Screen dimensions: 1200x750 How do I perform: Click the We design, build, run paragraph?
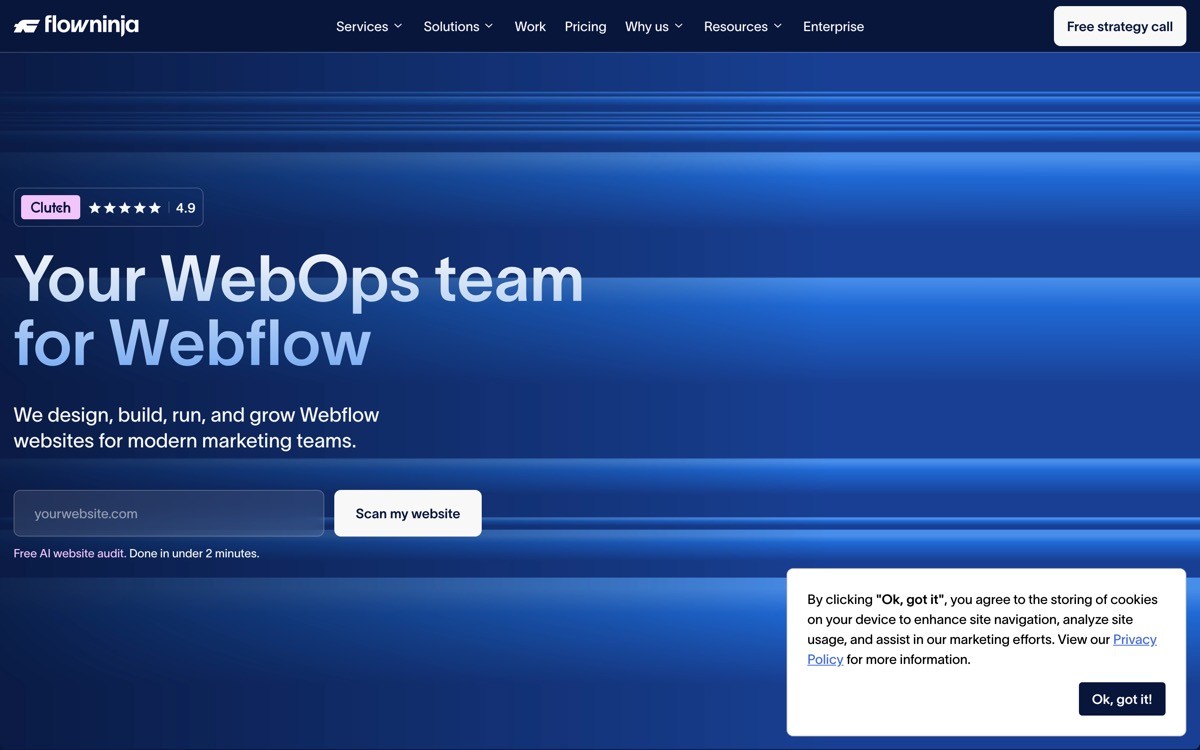(197, 427)
